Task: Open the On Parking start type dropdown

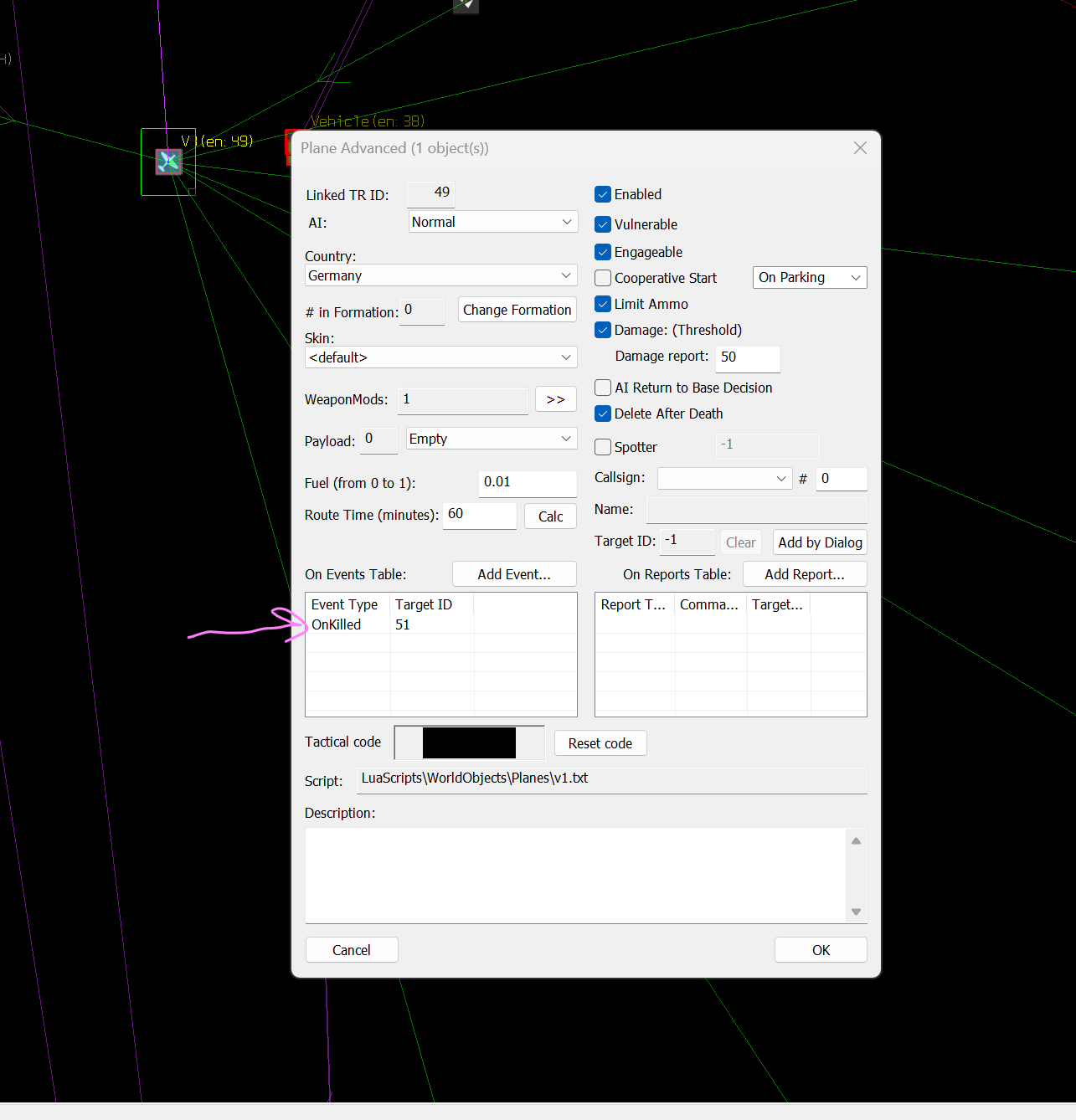Action: (809, 278)
